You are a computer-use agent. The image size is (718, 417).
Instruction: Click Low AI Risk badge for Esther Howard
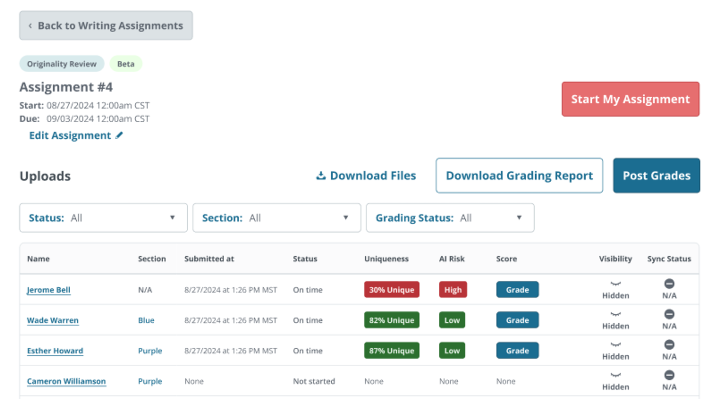coord(452,351)
